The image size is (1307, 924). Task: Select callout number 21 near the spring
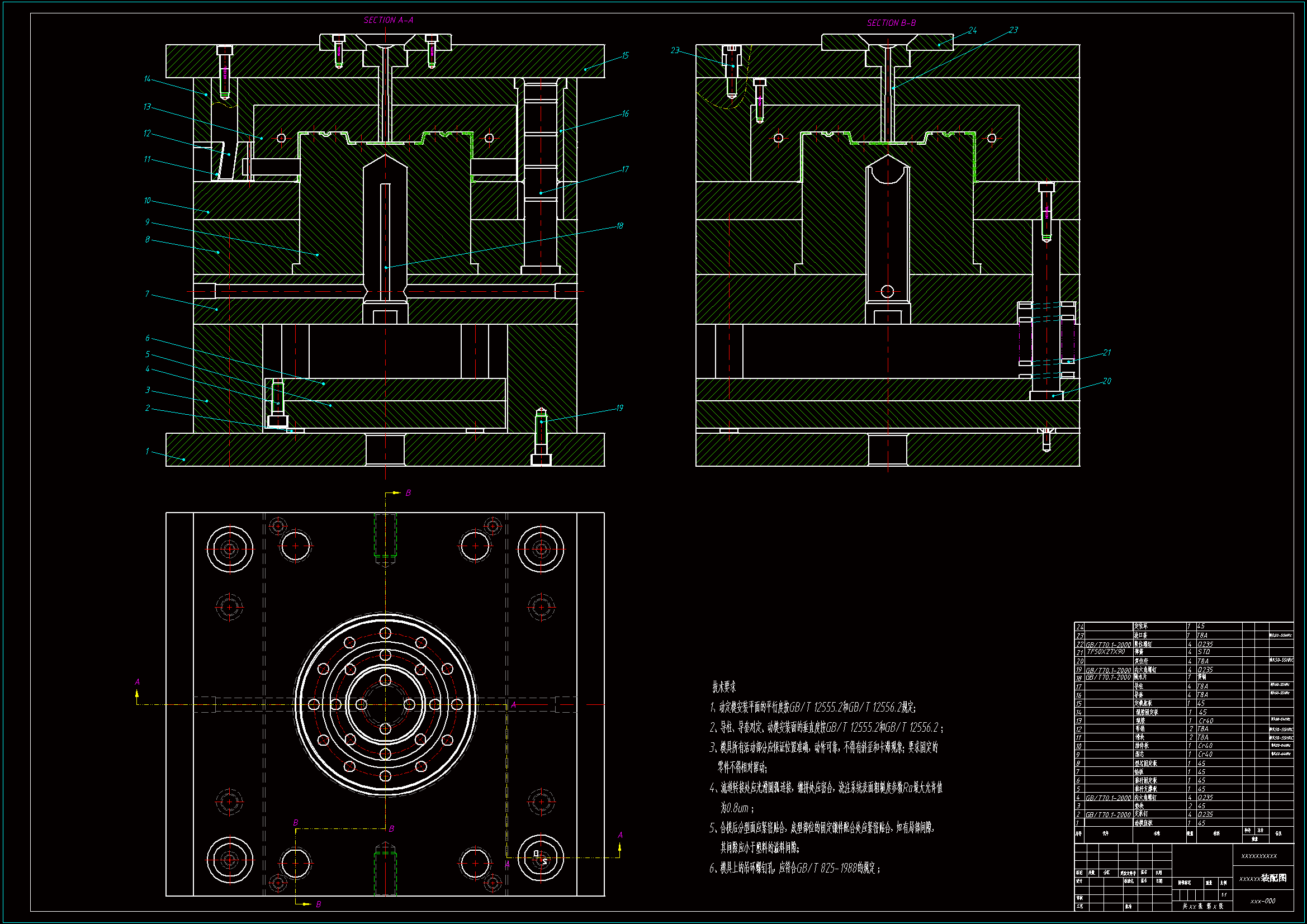coord(1107,352)
